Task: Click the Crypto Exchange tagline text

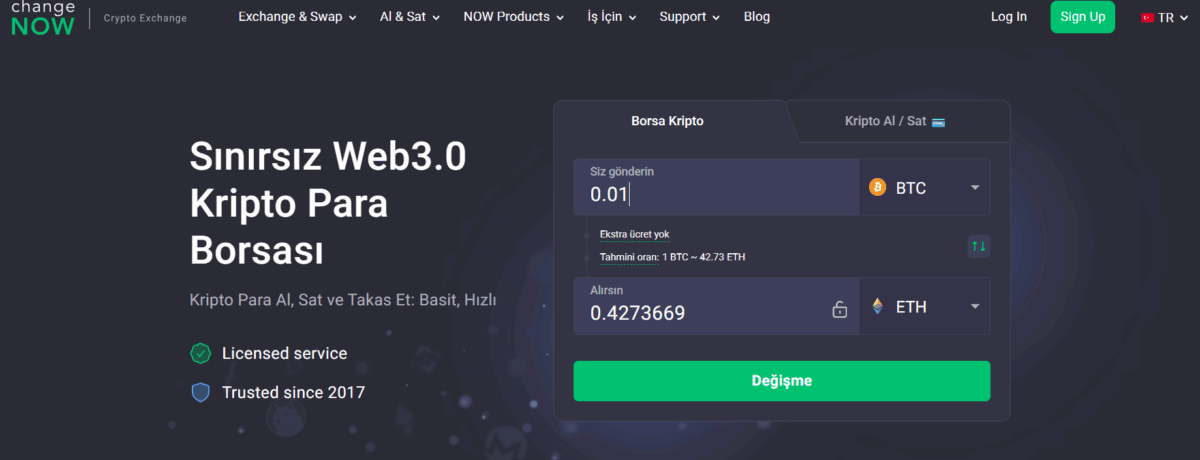Action: (x=145, y=18)
